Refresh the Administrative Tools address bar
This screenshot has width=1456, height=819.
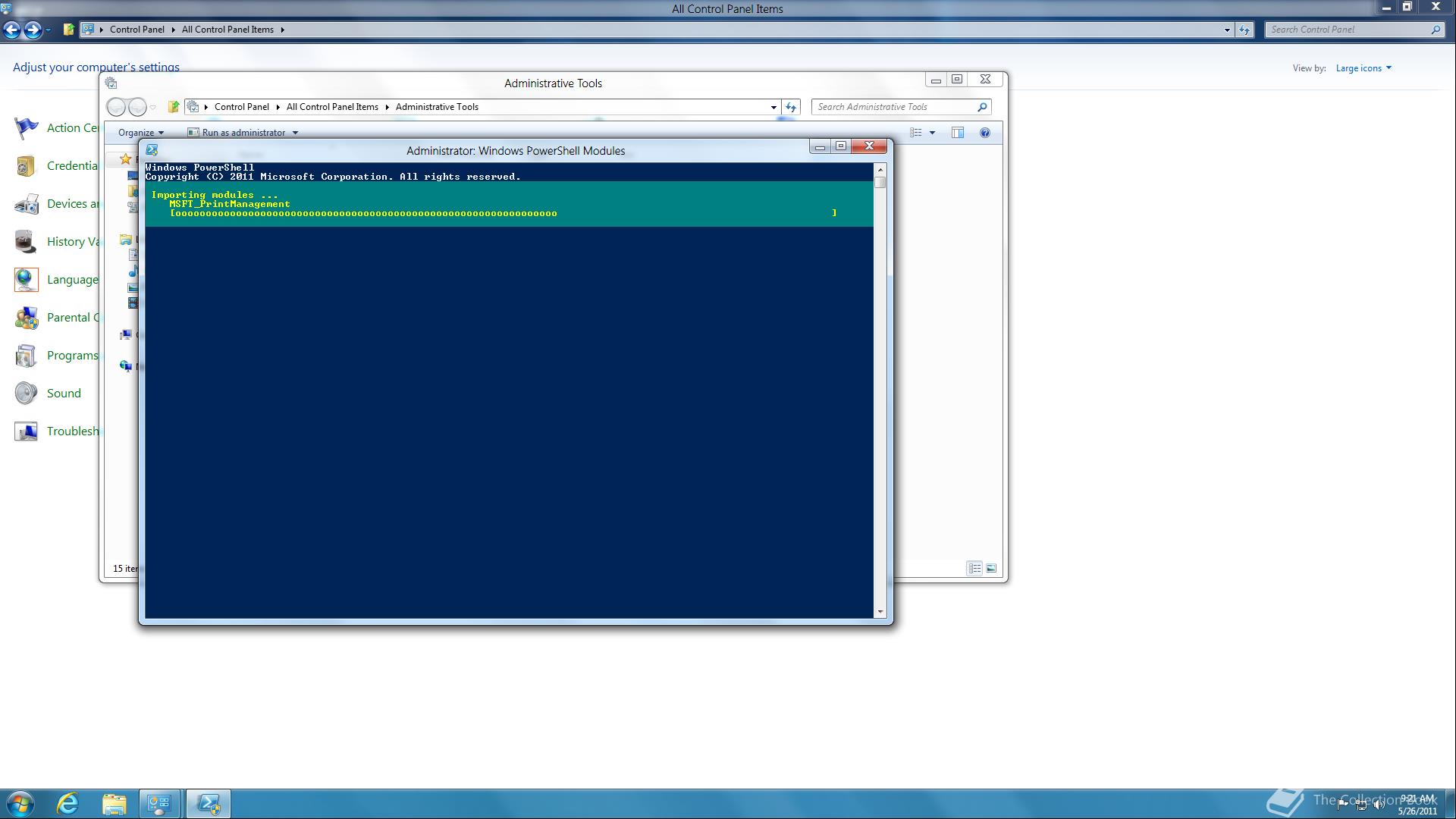[x=791, y=107]
